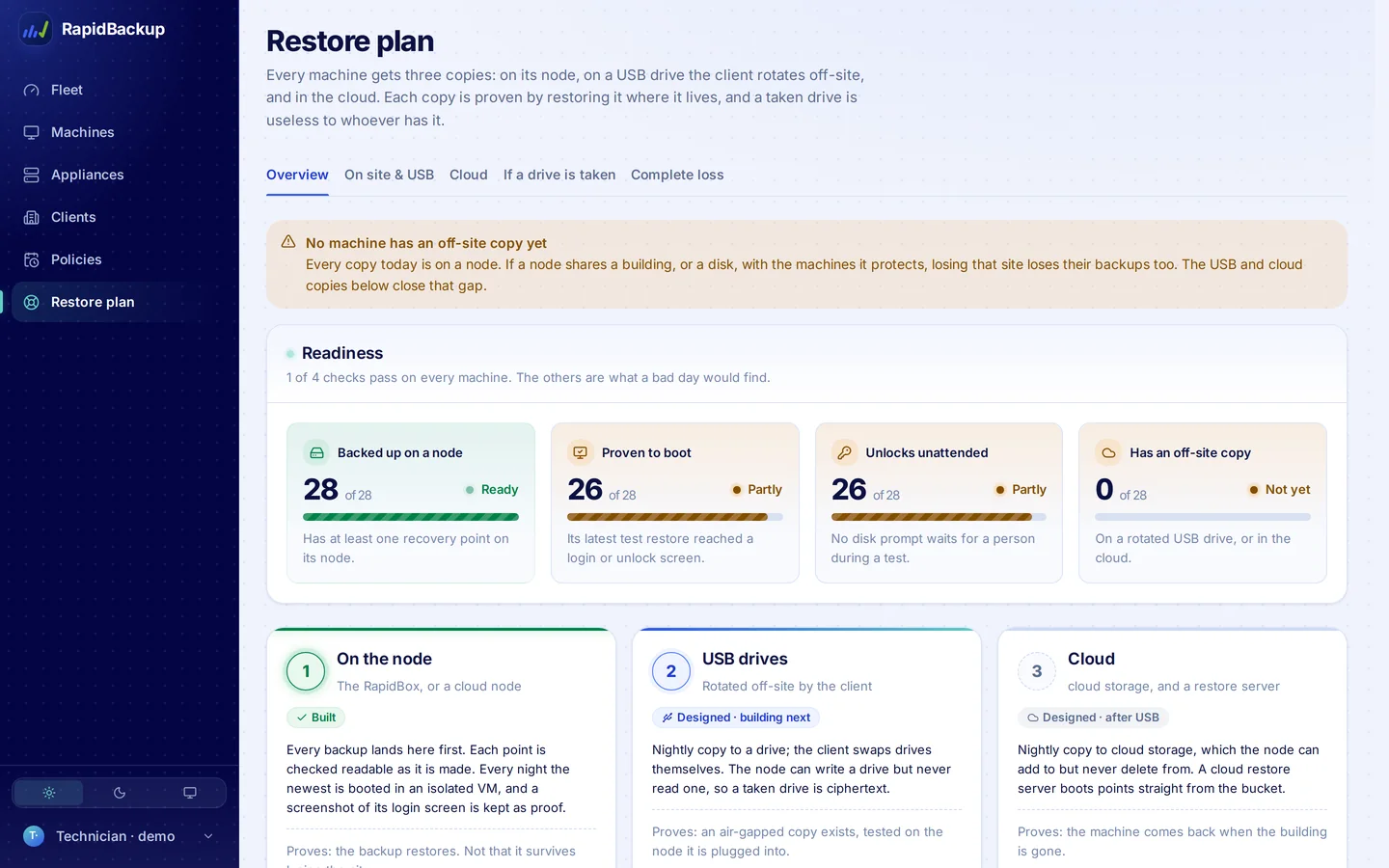Click the warning triangle icon in alert
Screen dimensions: 1389x868
288,242
